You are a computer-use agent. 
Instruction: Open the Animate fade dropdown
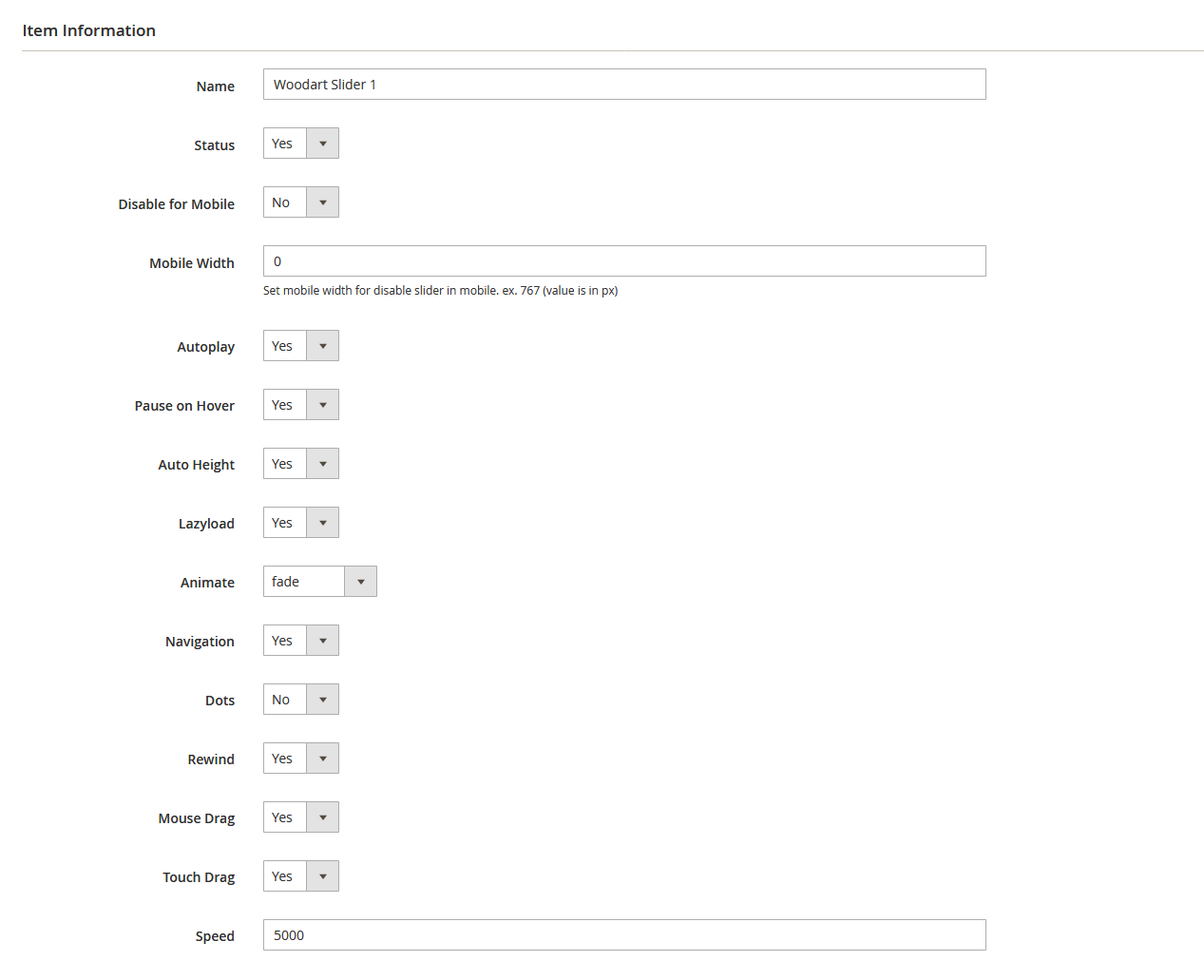pyautogui.click(x=319, y=582)
